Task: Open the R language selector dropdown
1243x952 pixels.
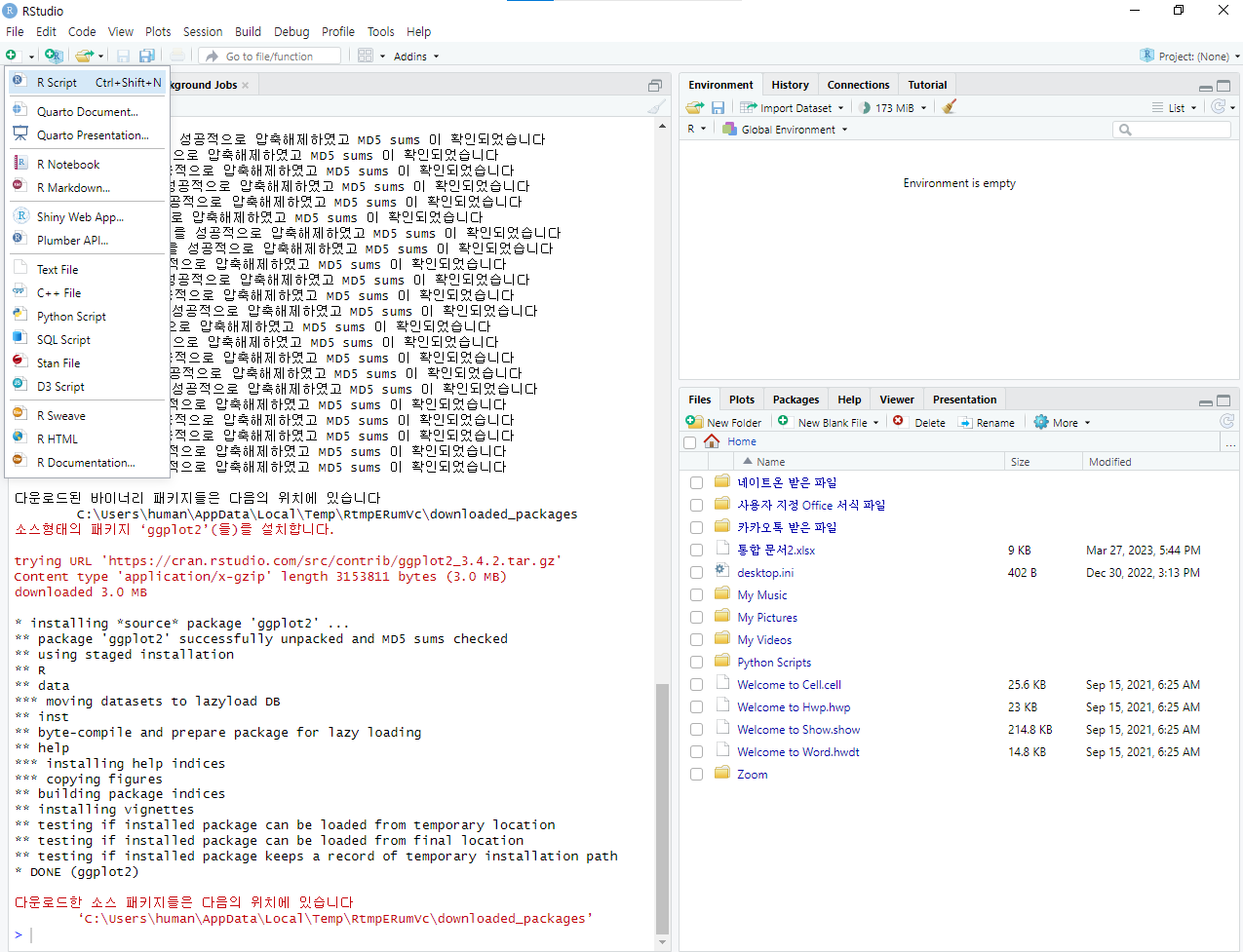Action: pyautogui.click(x=696, y=130)
